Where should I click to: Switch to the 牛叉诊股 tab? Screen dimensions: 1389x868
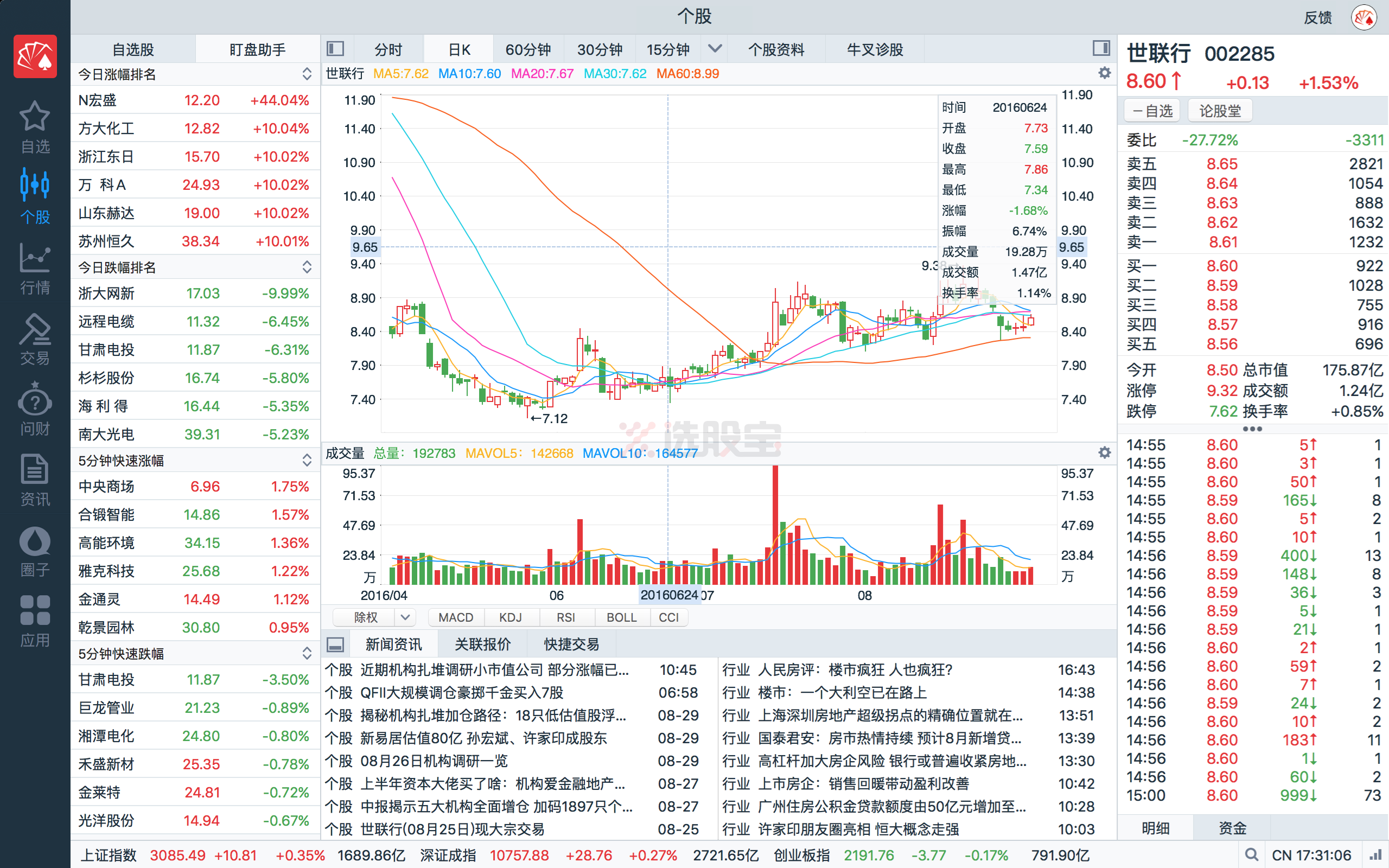(x=874, y=49)
